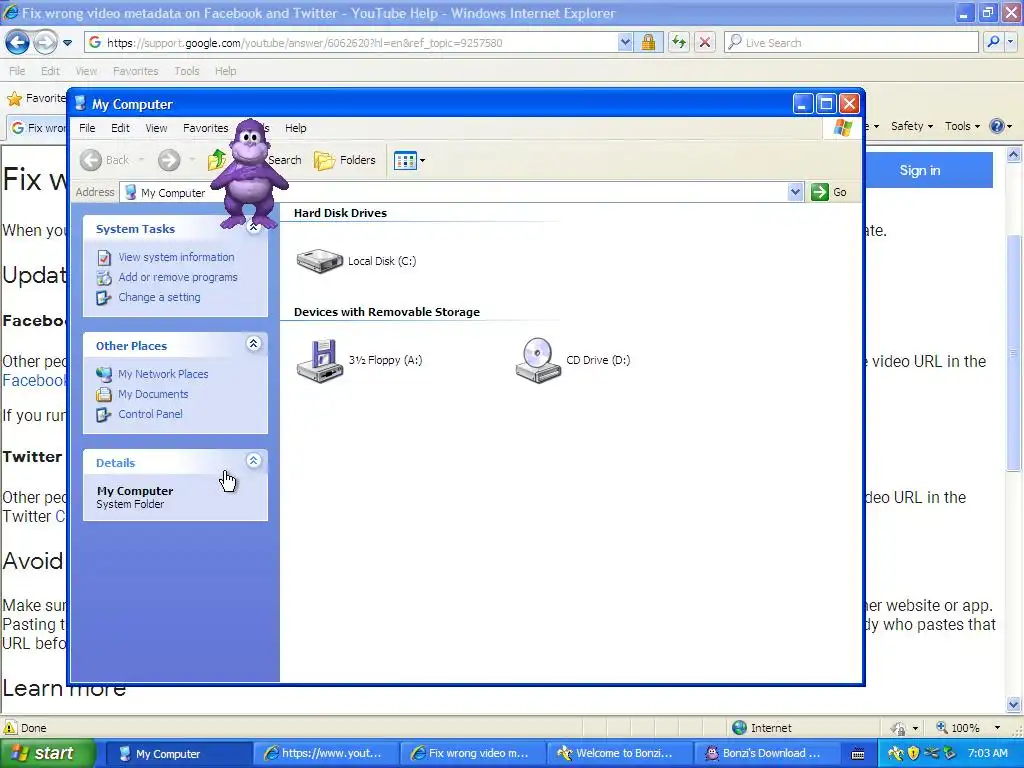This screenshot has width=1024, height=768.
Task: Click the IE vertical scrollbar thumb
Action: click(x=1013, y=353)
